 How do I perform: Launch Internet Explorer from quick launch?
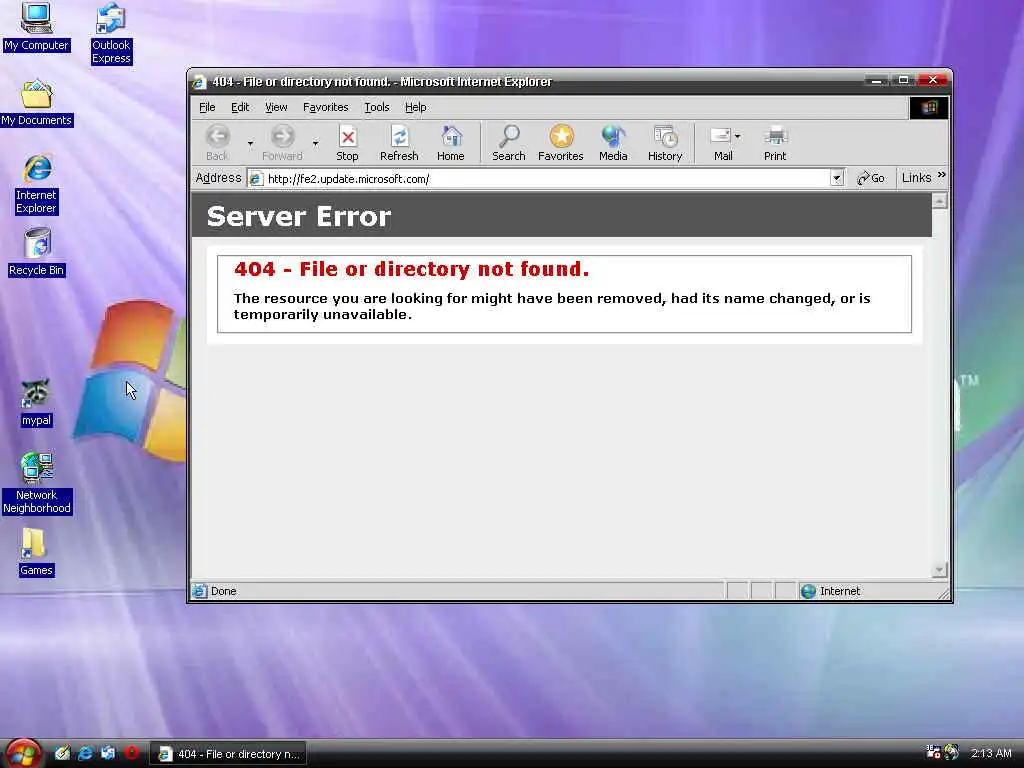[85, 753]
